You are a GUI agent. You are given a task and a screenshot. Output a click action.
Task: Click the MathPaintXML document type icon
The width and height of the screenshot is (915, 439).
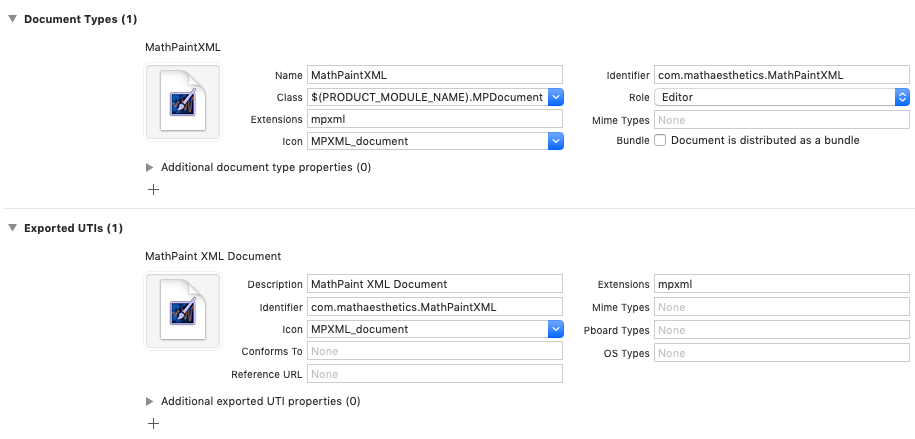(x=182, y=102)
